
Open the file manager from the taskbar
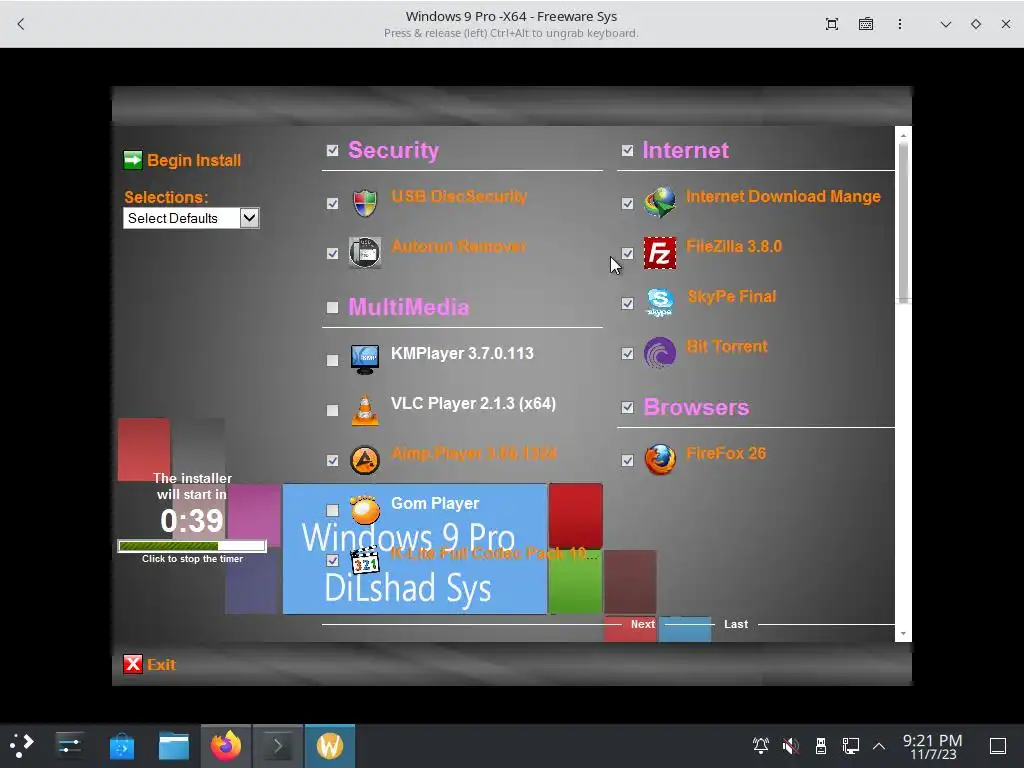(x=174, y=746)
